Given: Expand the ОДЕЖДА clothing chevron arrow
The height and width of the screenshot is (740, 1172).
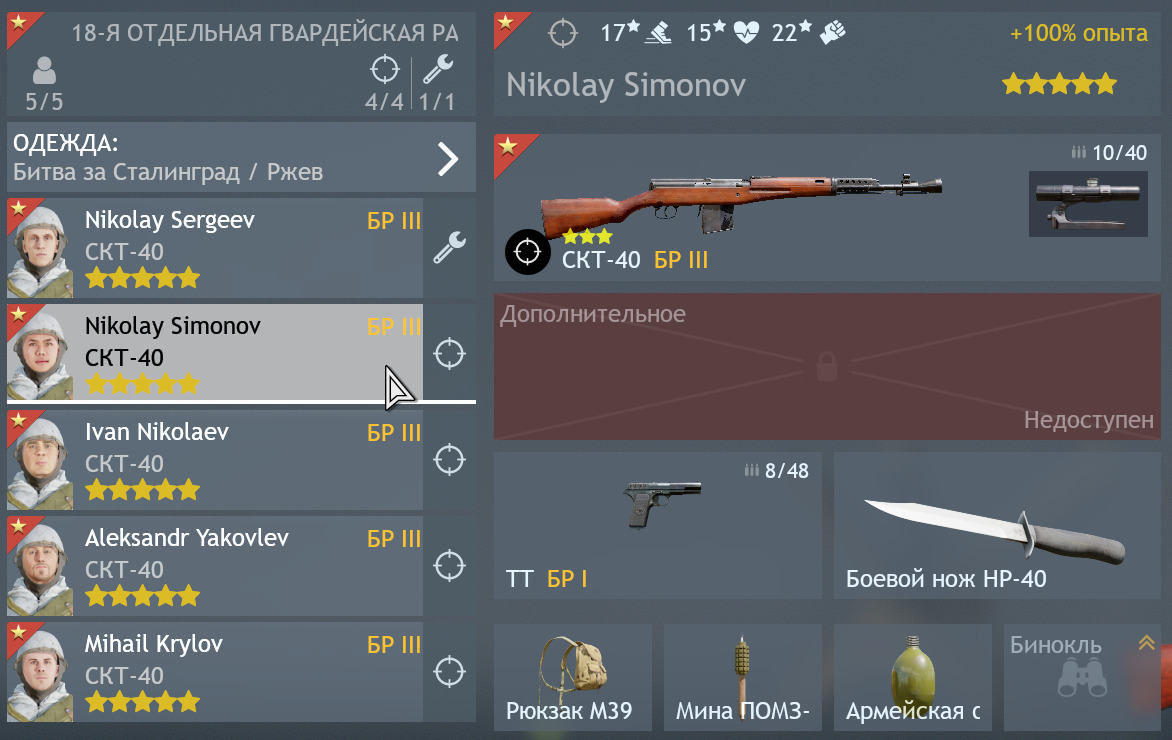Looking at the screenshot, I should [x=448, y=158].
